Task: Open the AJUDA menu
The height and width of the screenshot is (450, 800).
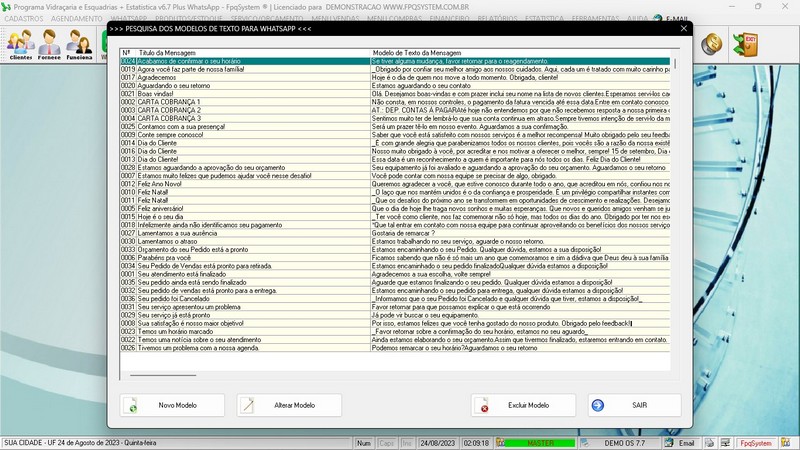Action: (637, 19)
